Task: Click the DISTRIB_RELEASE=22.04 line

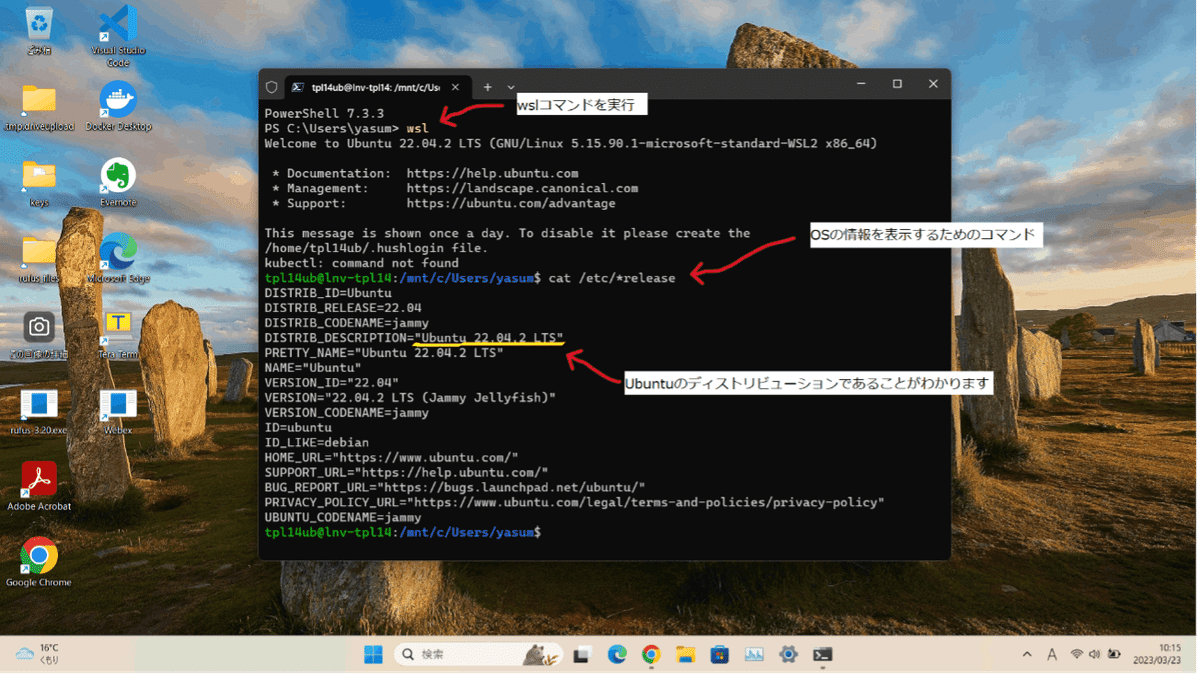Action: click(x=343, y=308)
